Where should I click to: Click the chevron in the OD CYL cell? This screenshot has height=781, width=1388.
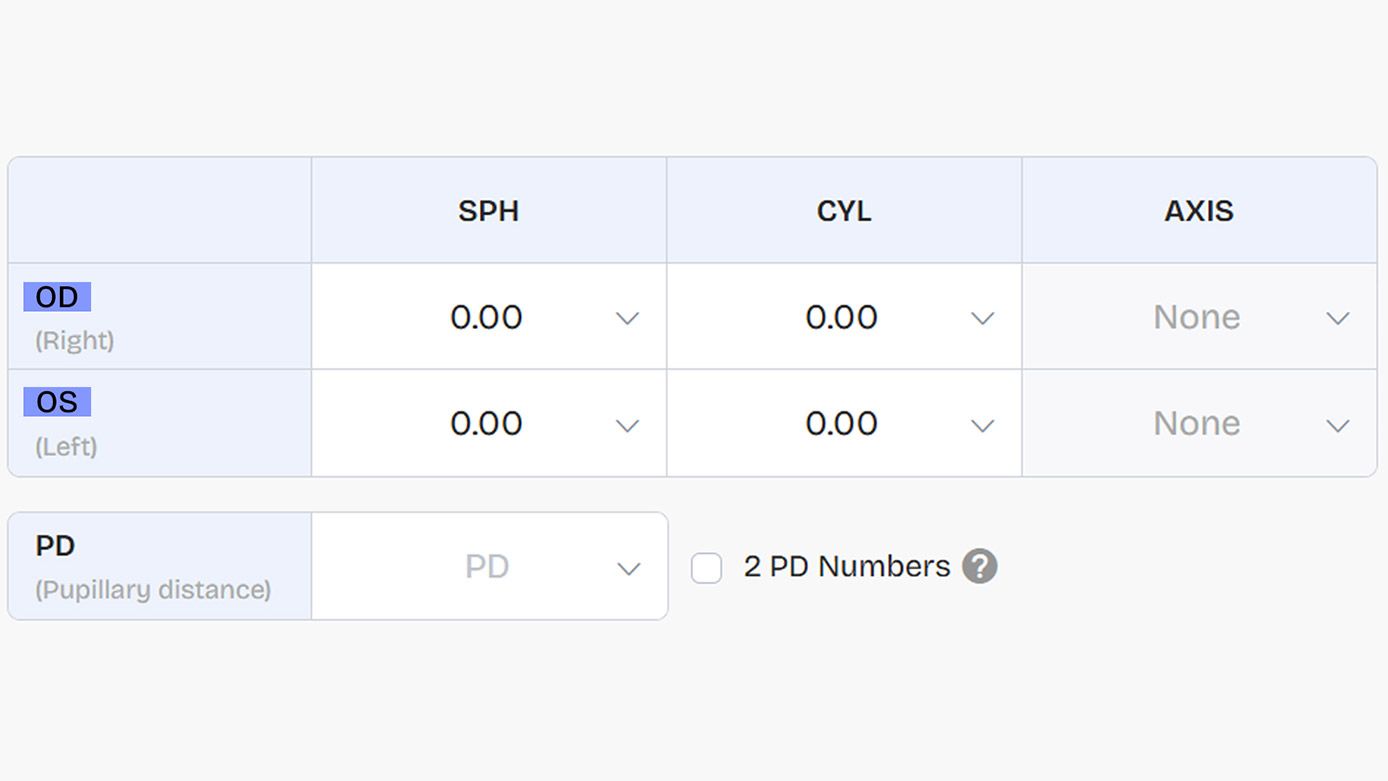point(983,317)
